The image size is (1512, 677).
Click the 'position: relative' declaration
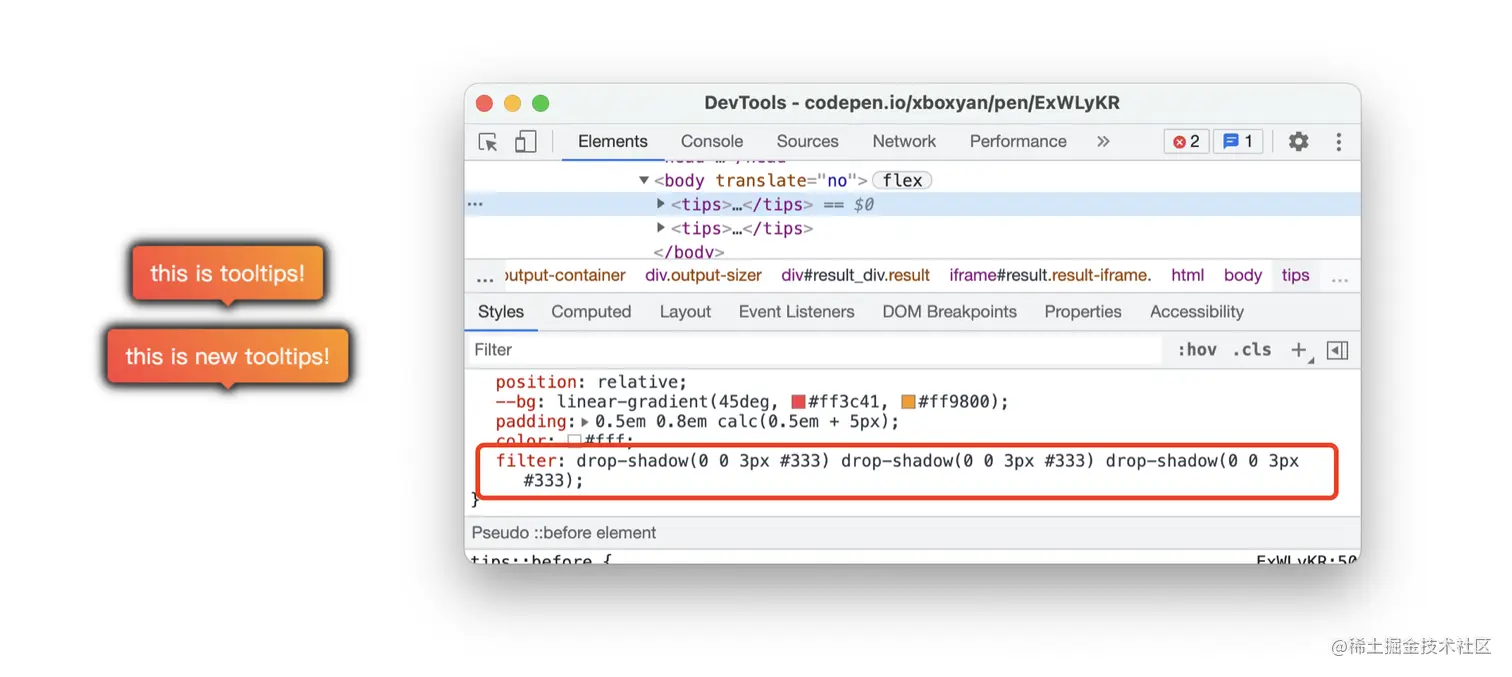[x=591, y=382]
